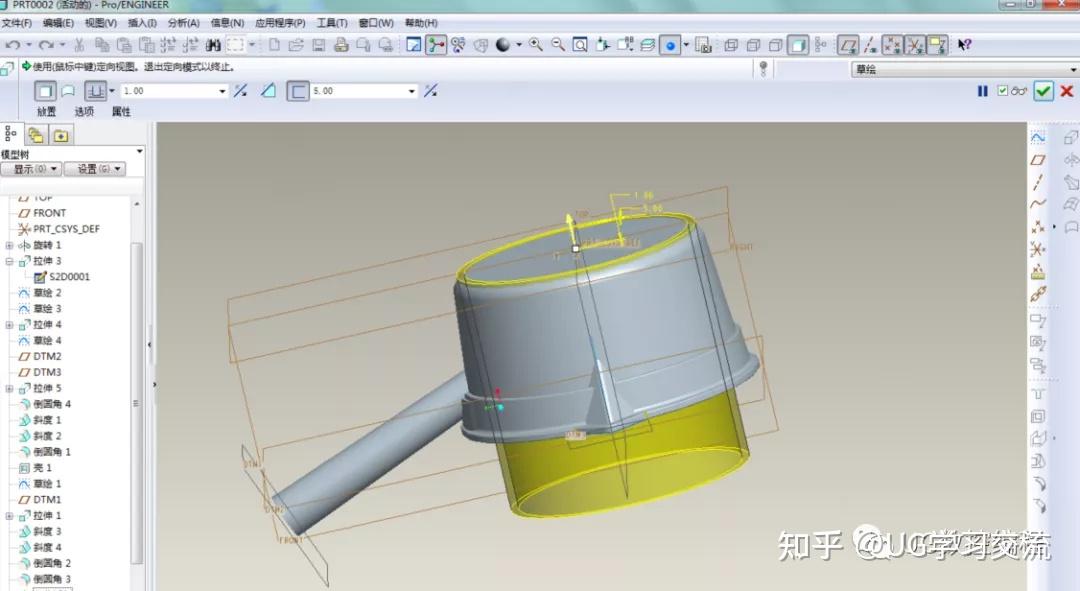Click the New file icon
Screen dimensions: 1080x591
click(x=274, y=45)
